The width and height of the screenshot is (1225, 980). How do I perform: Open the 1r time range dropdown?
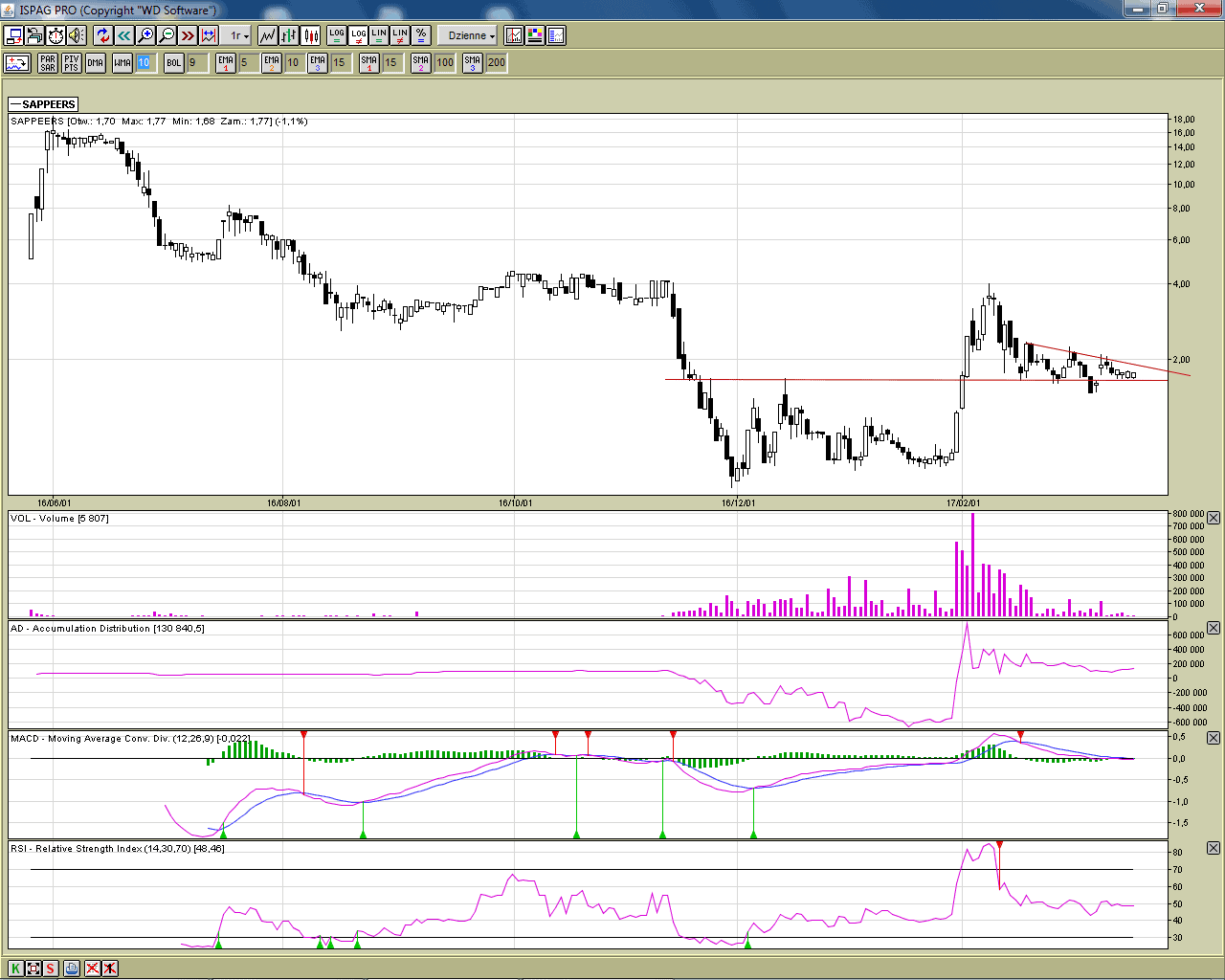(x=238, y=35)
